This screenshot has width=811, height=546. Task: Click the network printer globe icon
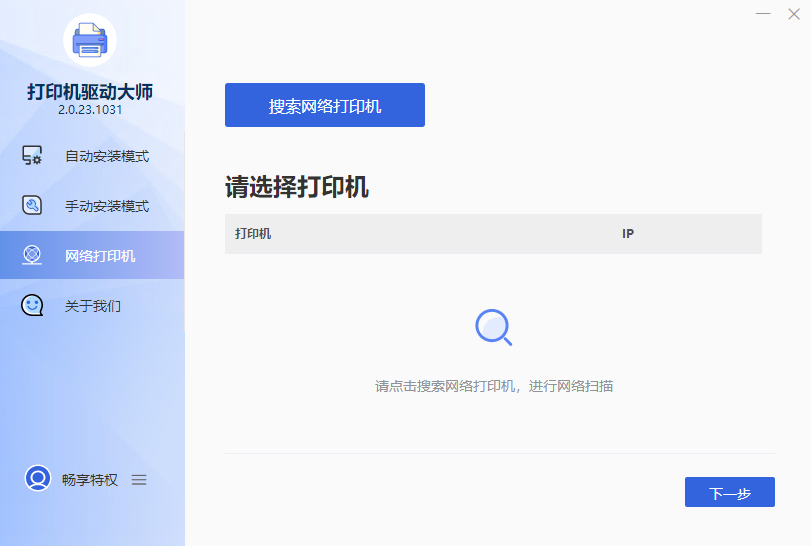(x=32, y=255)
